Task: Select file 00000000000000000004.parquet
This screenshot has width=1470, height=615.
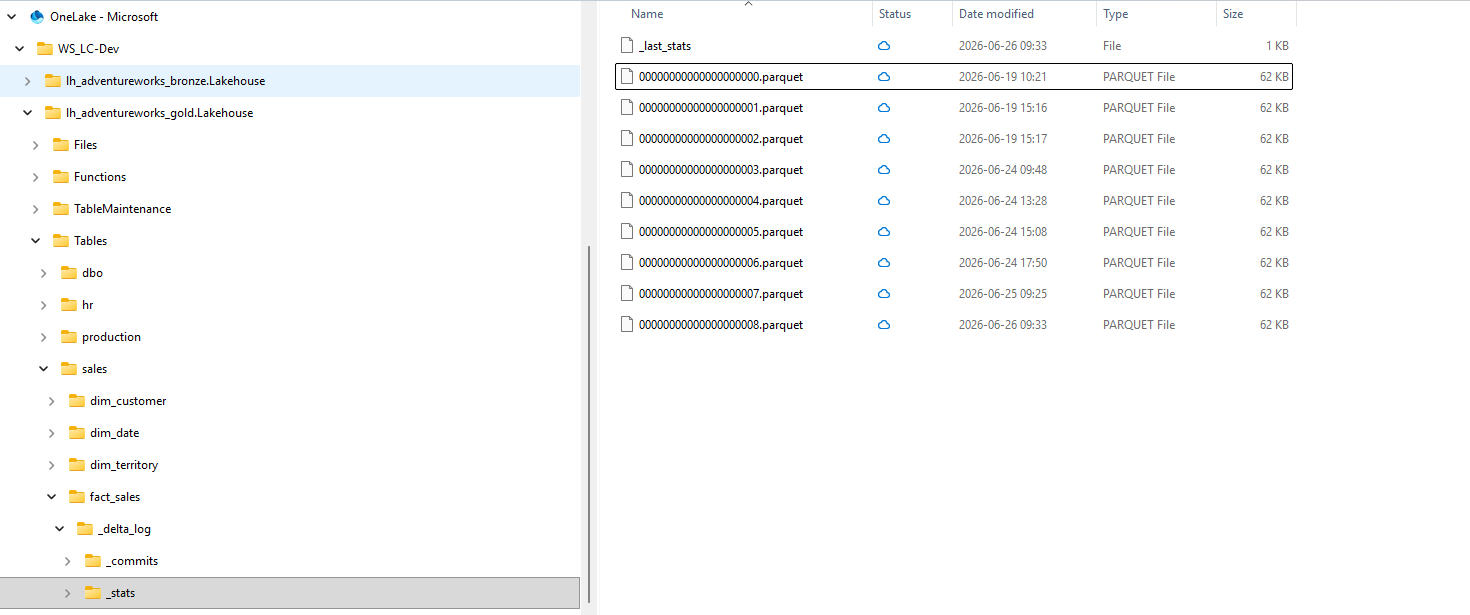Action: click(x=721, y=201)
